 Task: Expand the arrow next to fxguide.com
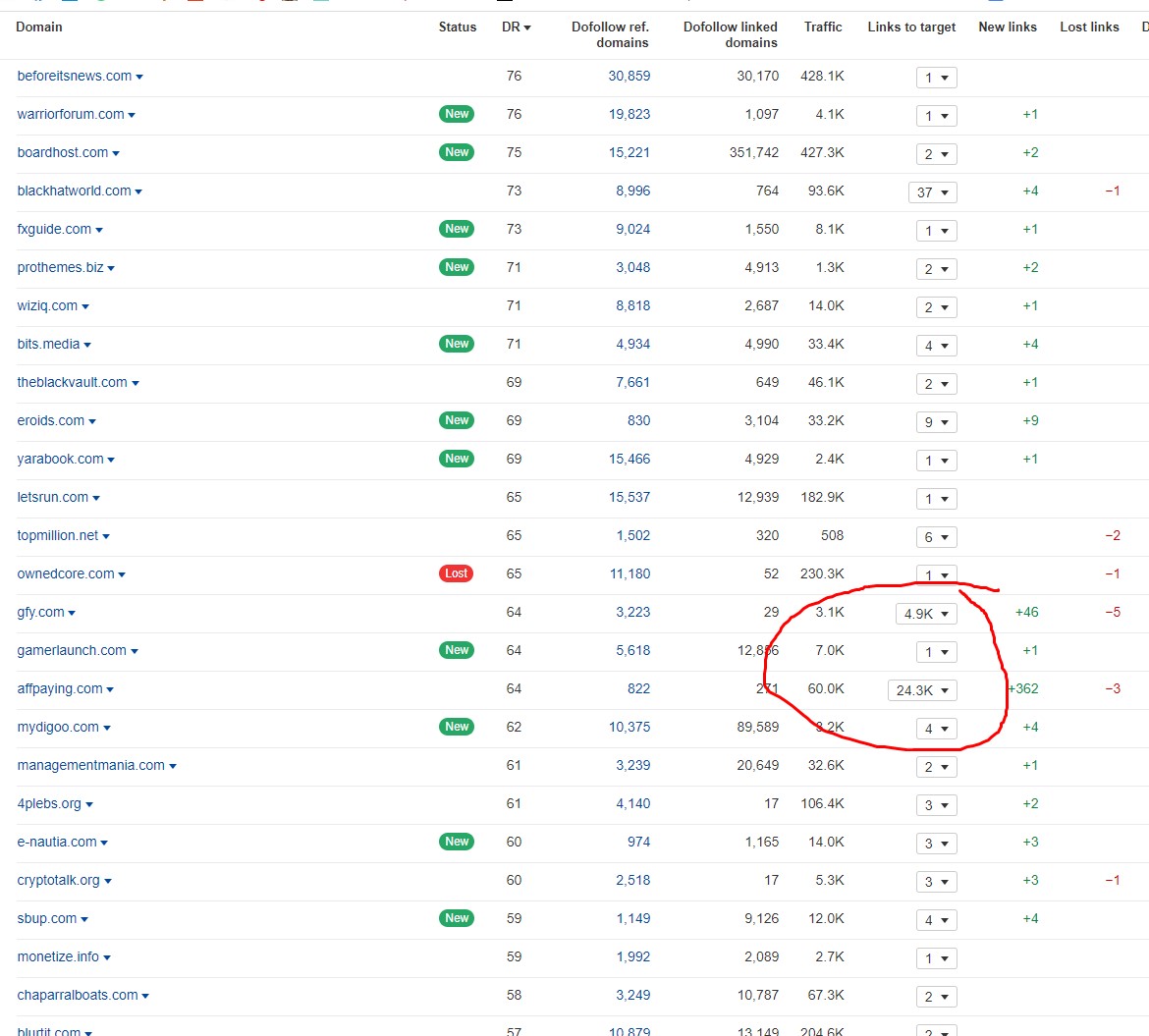99,231
